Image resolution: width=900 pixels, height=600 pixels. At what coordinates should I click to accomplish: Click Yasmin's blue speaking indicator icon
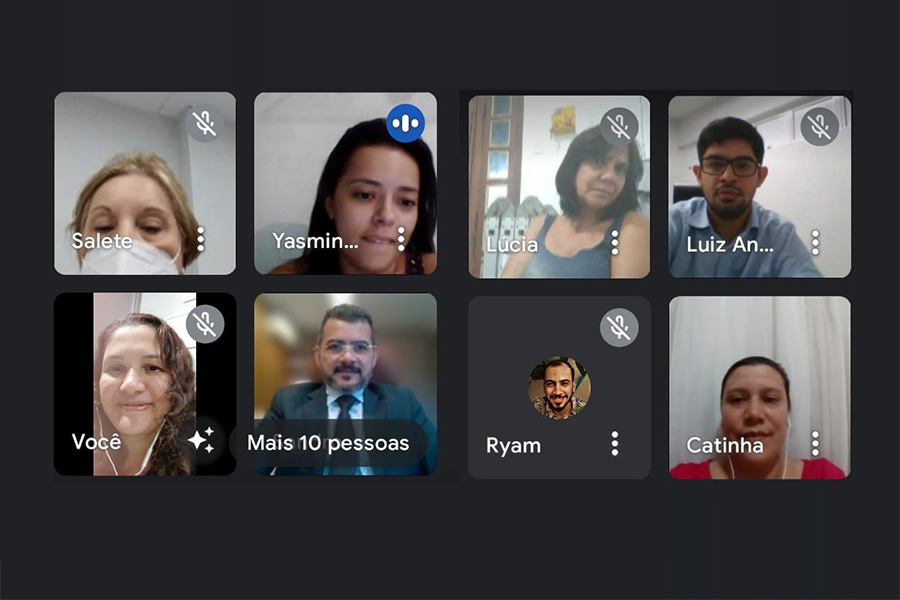(406, 123)
